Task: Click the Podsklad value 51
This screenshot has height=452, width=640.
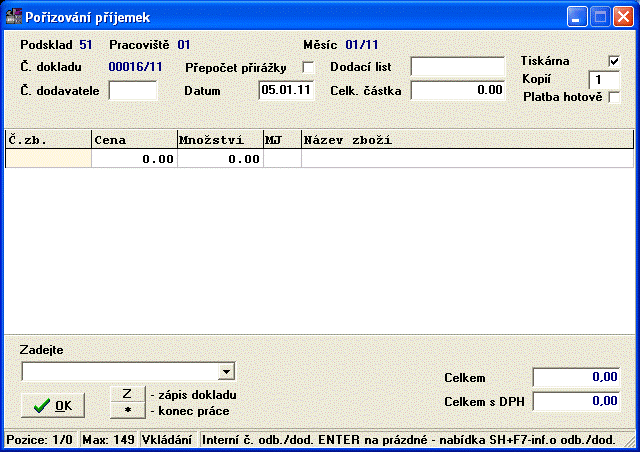Action: [86, 45]
